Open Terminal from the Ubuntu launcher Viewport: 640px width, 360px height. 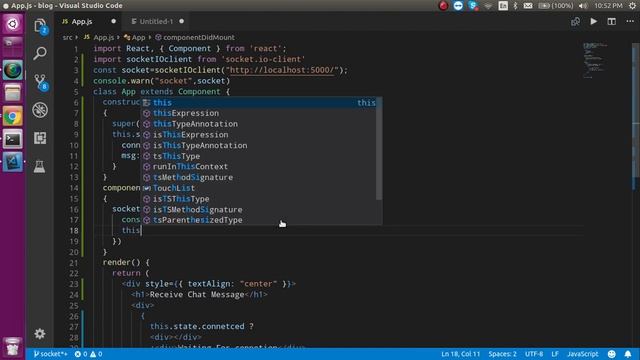[13, 140]
